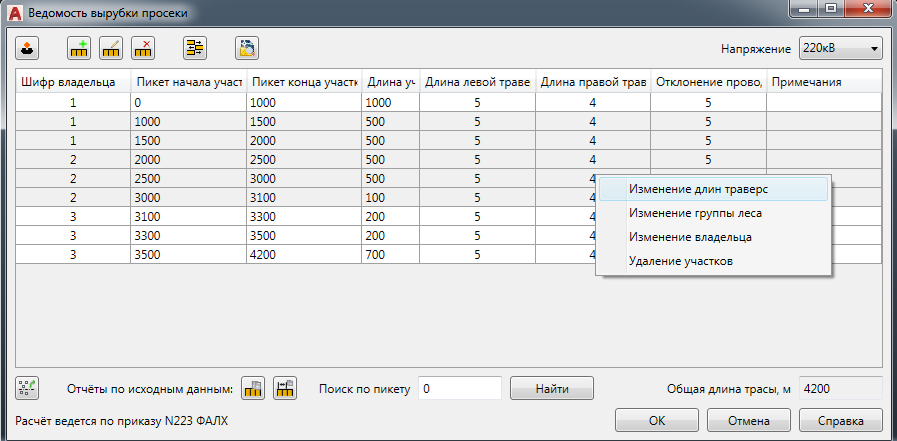This screenshot has height=441, width=897.
Task: Click the import data icon in toolbar
Action: coord(28,48)
